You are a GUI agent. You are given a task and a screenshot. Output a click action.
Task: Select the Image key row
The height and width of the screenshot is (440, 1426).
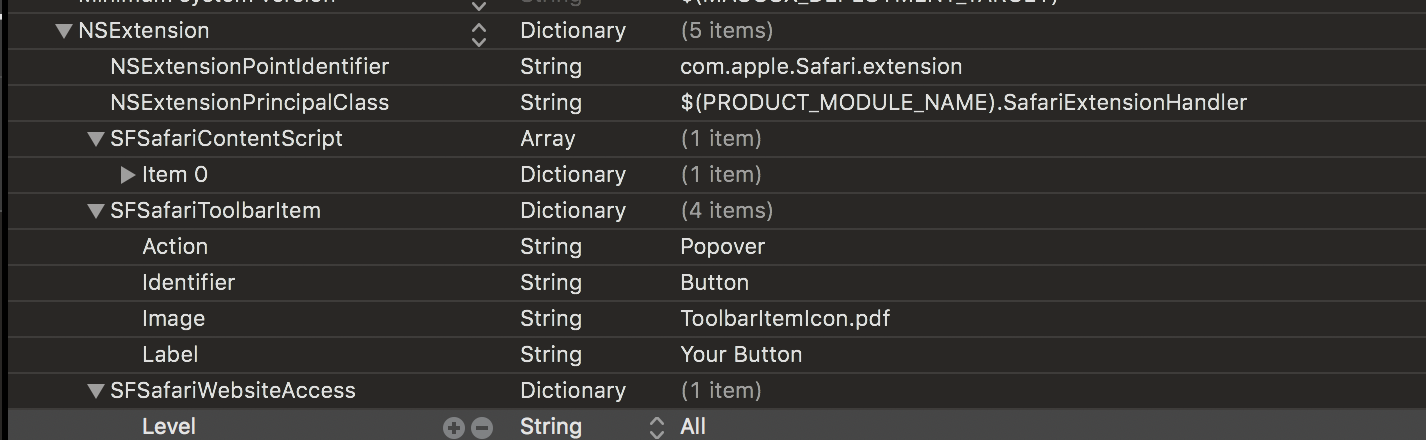tap(173, 319)
